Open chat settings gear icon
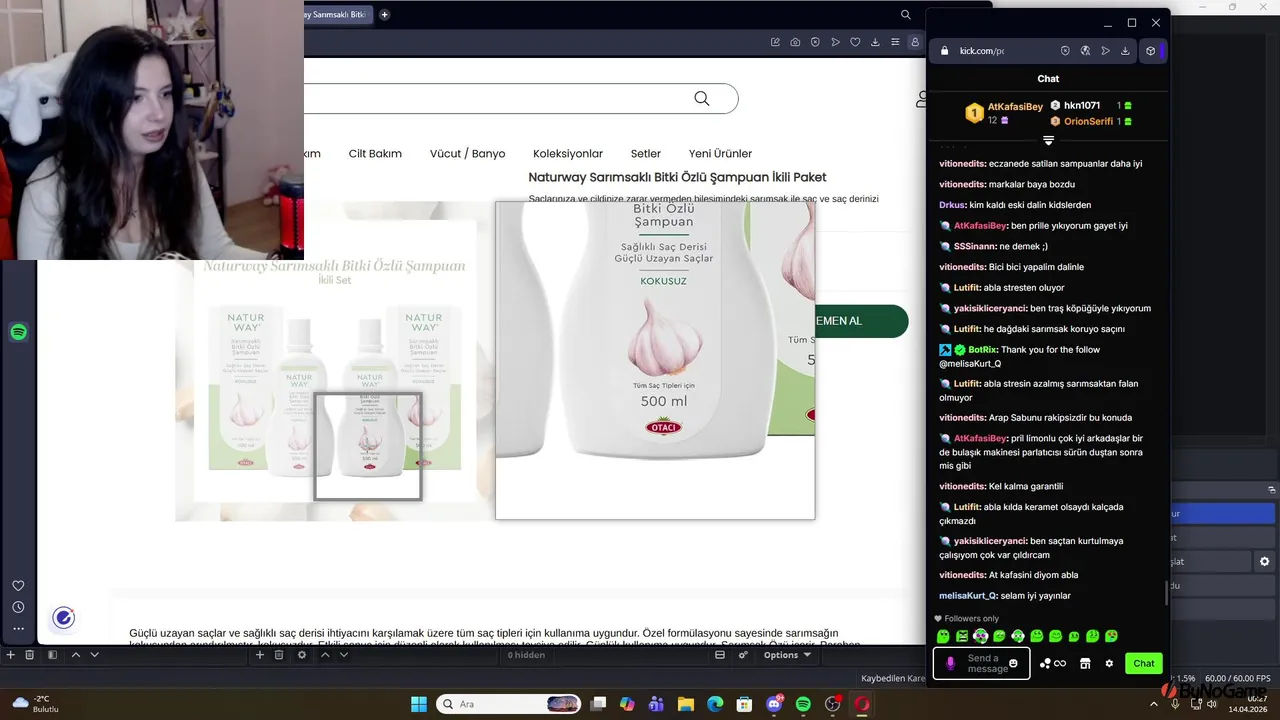 tap(1109, 663)
